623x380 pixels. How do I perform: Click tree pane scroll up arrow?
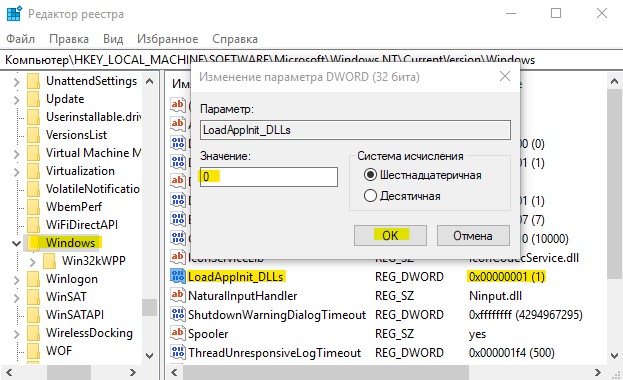149,81
